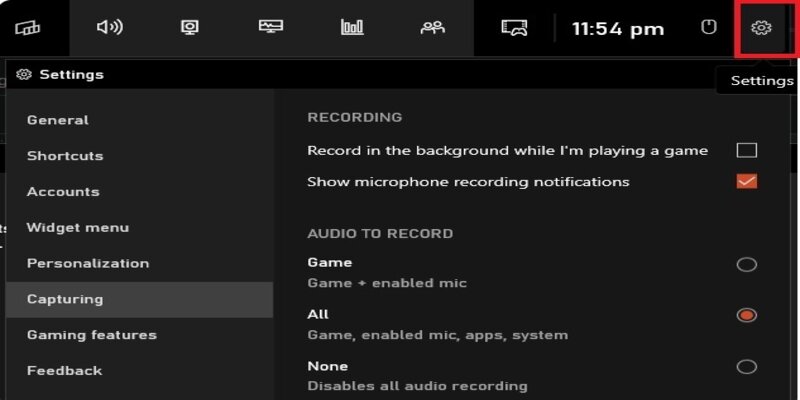Click the 'Game + enabled mic' description
The width and height of the screenshot is (800, 400).
[x=387, y=283]
